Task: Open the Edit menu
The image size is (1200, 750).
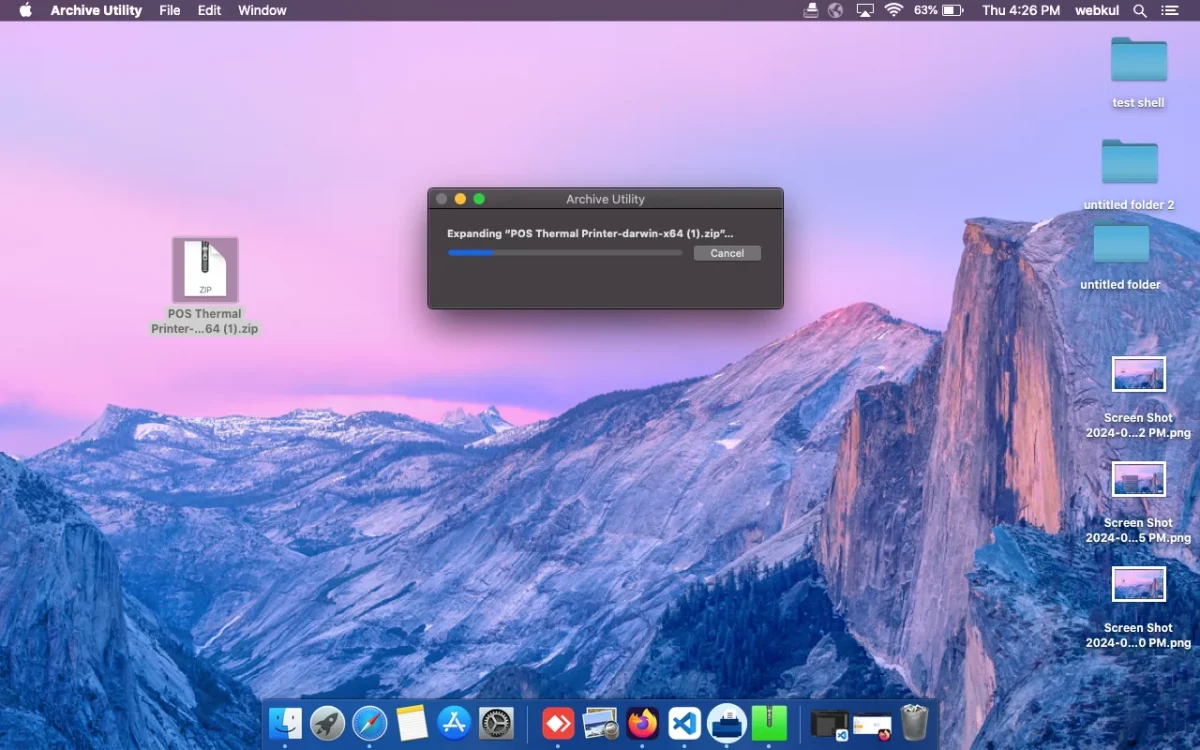Action: point(209,10)
